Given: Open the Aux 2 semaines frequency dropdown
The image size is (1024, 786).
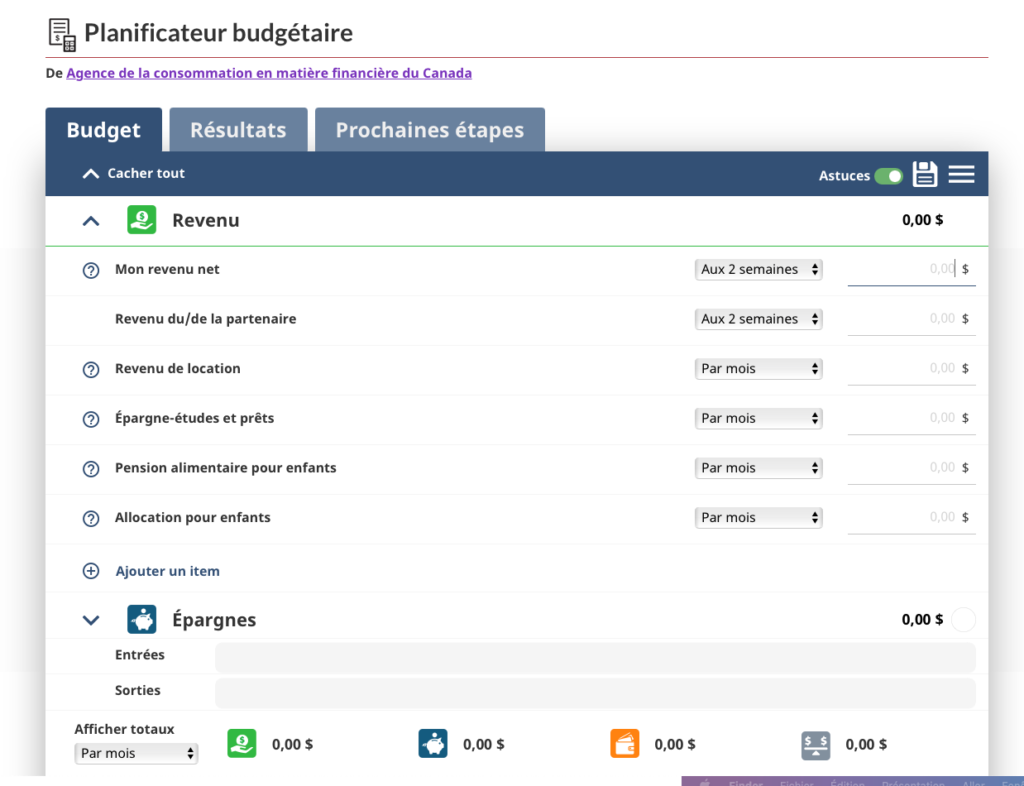Looking at the screenshot, I should [x=758, y=269].
